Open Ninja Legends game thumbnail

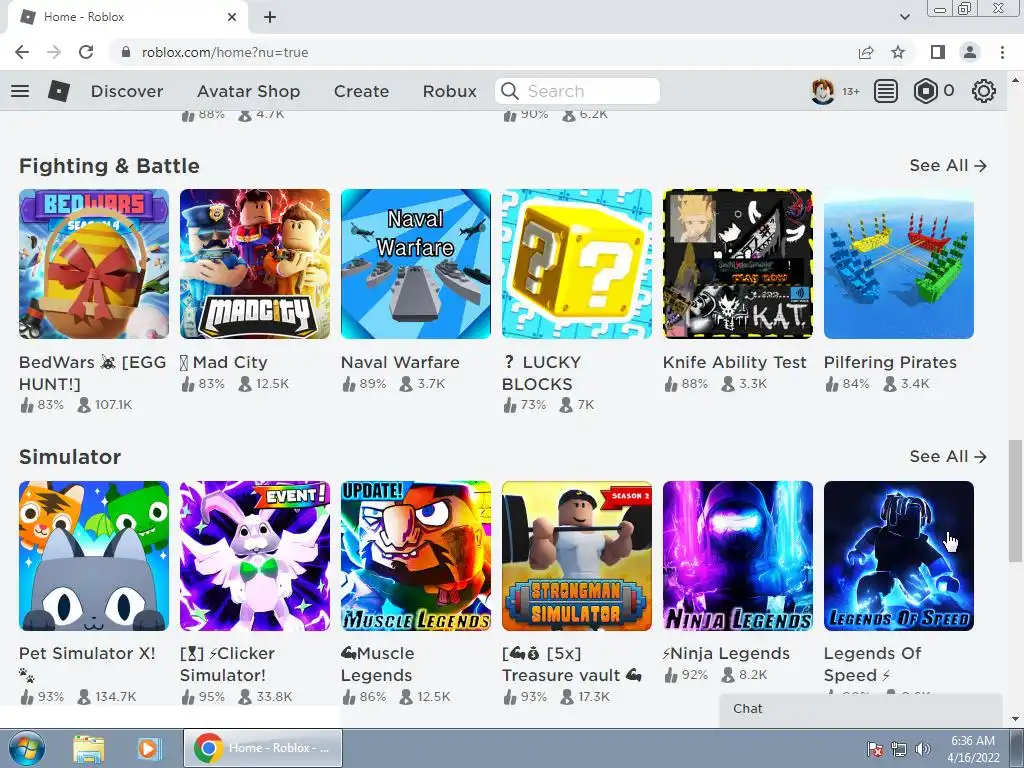(738, 556)
